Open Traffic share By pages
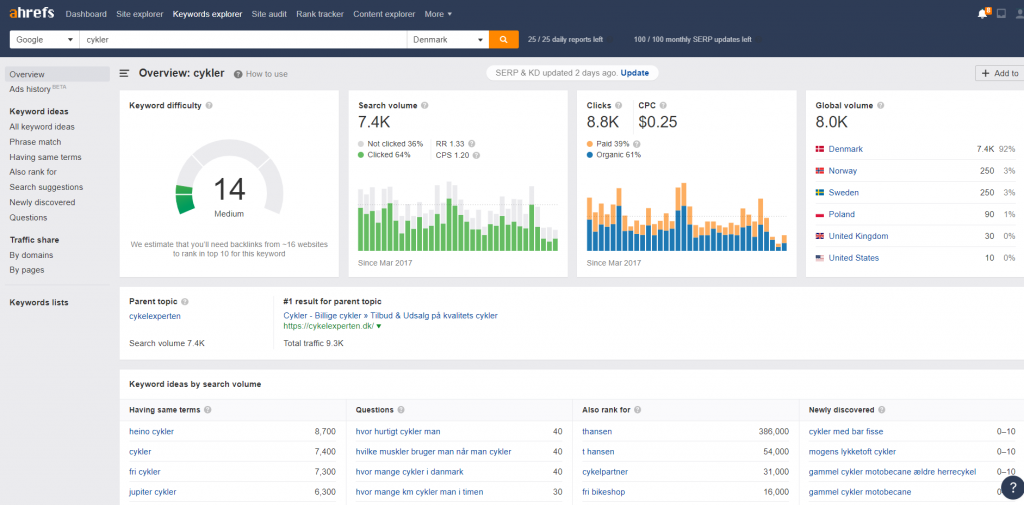The height and width of the screenshot is (505, 1024). pos(27,270)
